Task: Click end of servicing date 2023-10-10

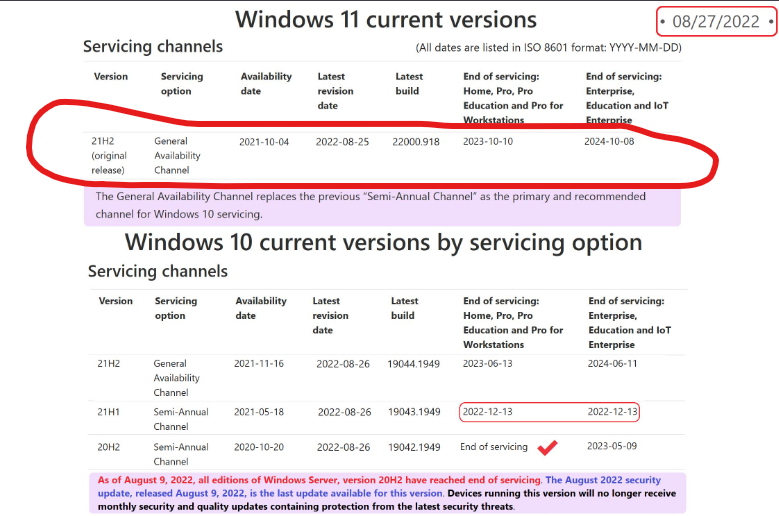Action: pyautogui.click(x=488, y=142)
